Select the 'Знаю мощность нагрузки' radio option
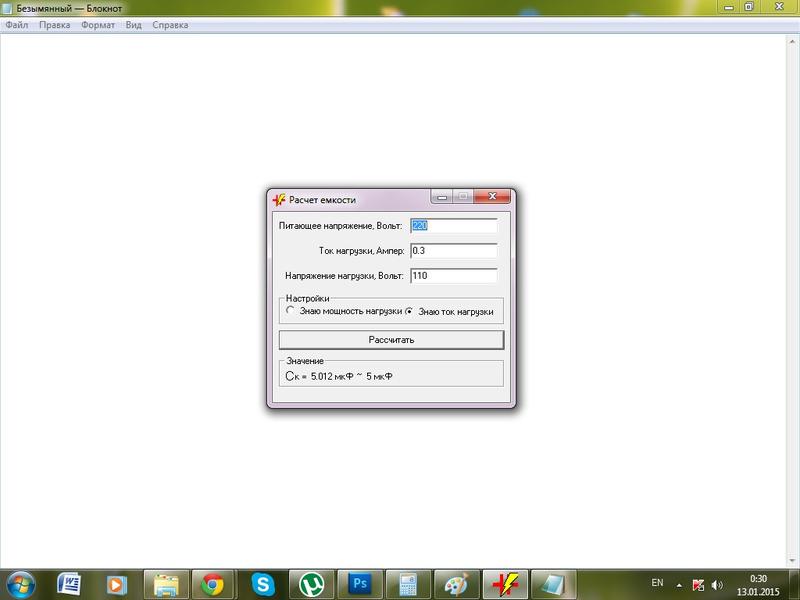800x600 pixels. point(291,311)
